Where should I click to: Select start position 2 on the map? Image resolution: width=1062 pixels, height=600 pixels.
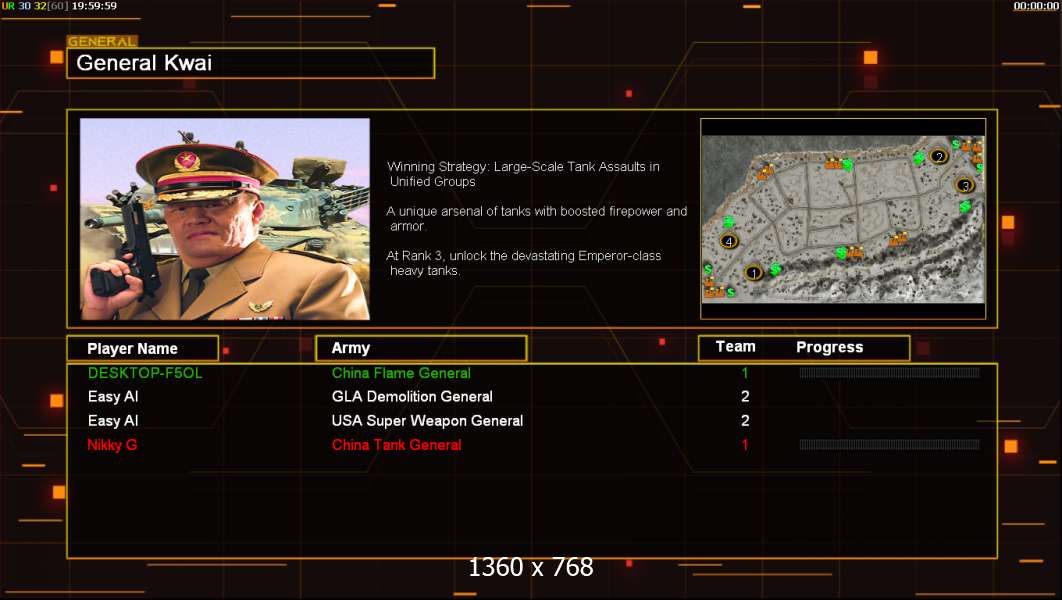point(938,156)
